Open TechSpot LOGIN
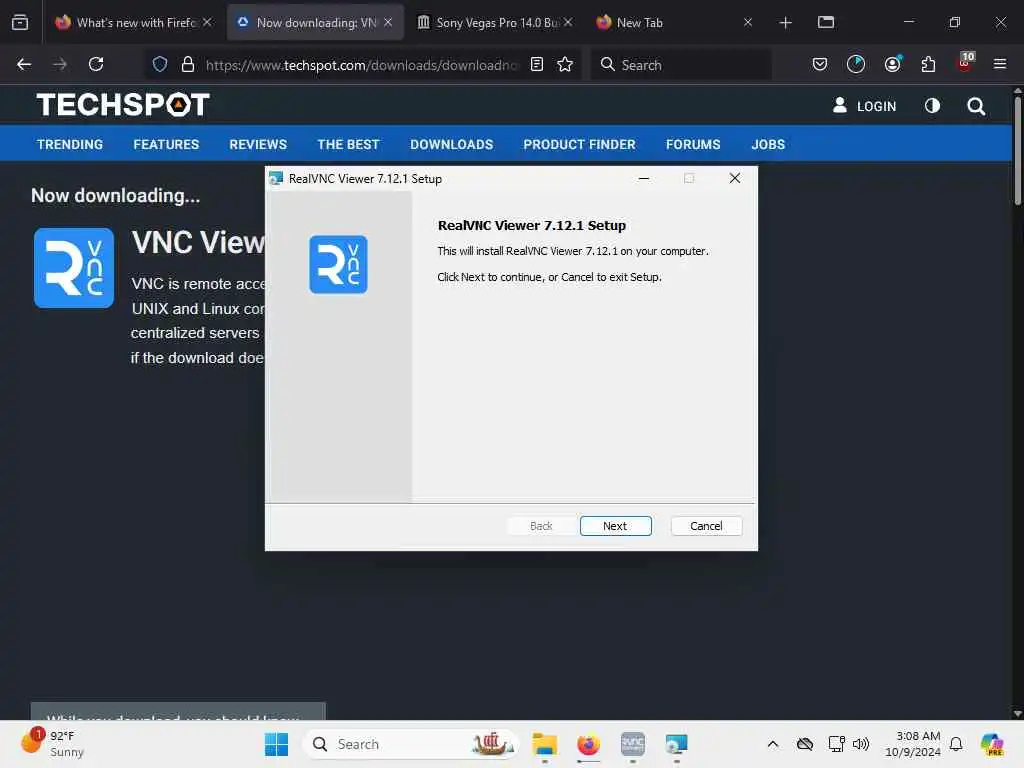Screen dimensions: 1024x768 865,106
